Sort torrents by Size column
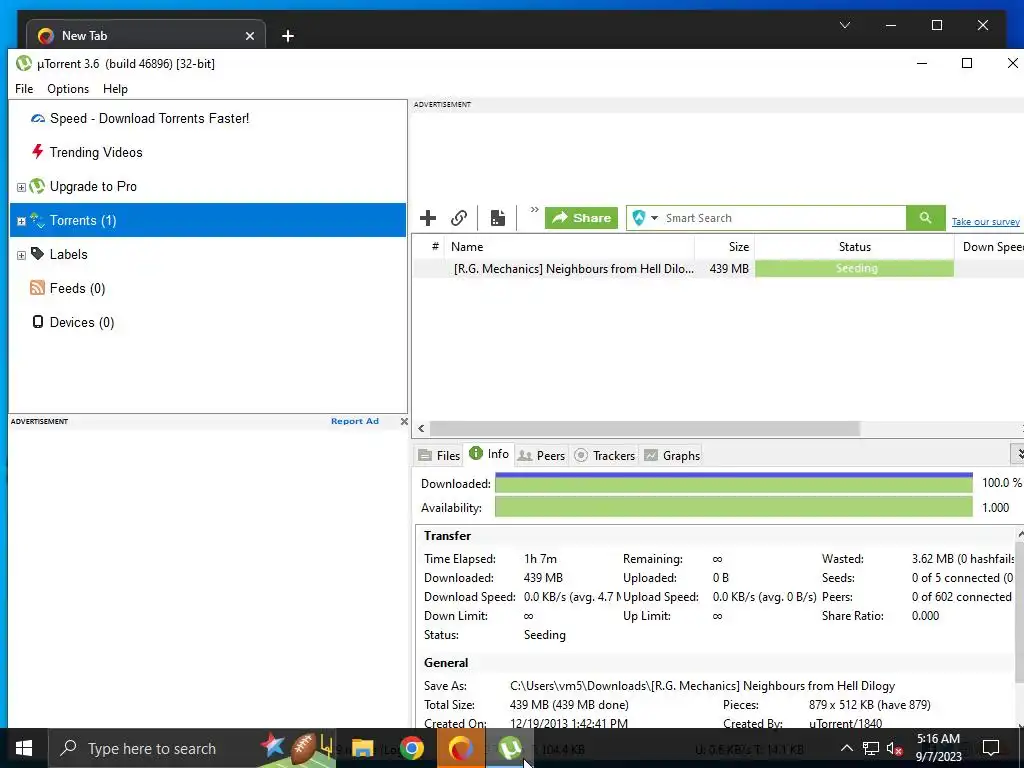Viewport: 1024px width, 768px height. (724, 247)
